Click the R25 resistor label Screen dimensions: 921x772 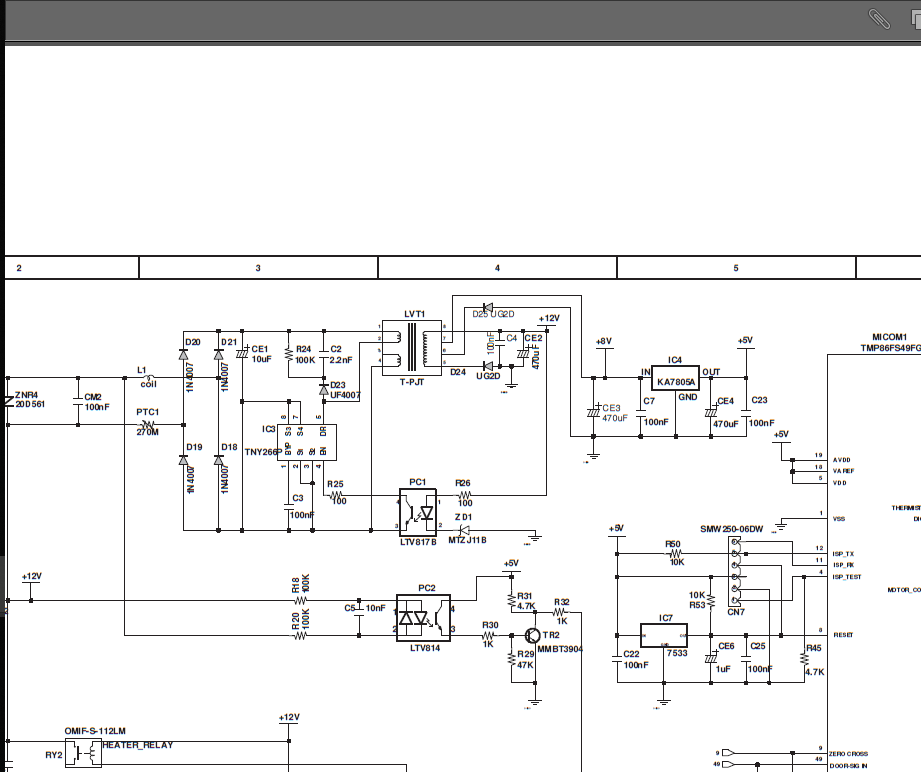click(335, 485)
